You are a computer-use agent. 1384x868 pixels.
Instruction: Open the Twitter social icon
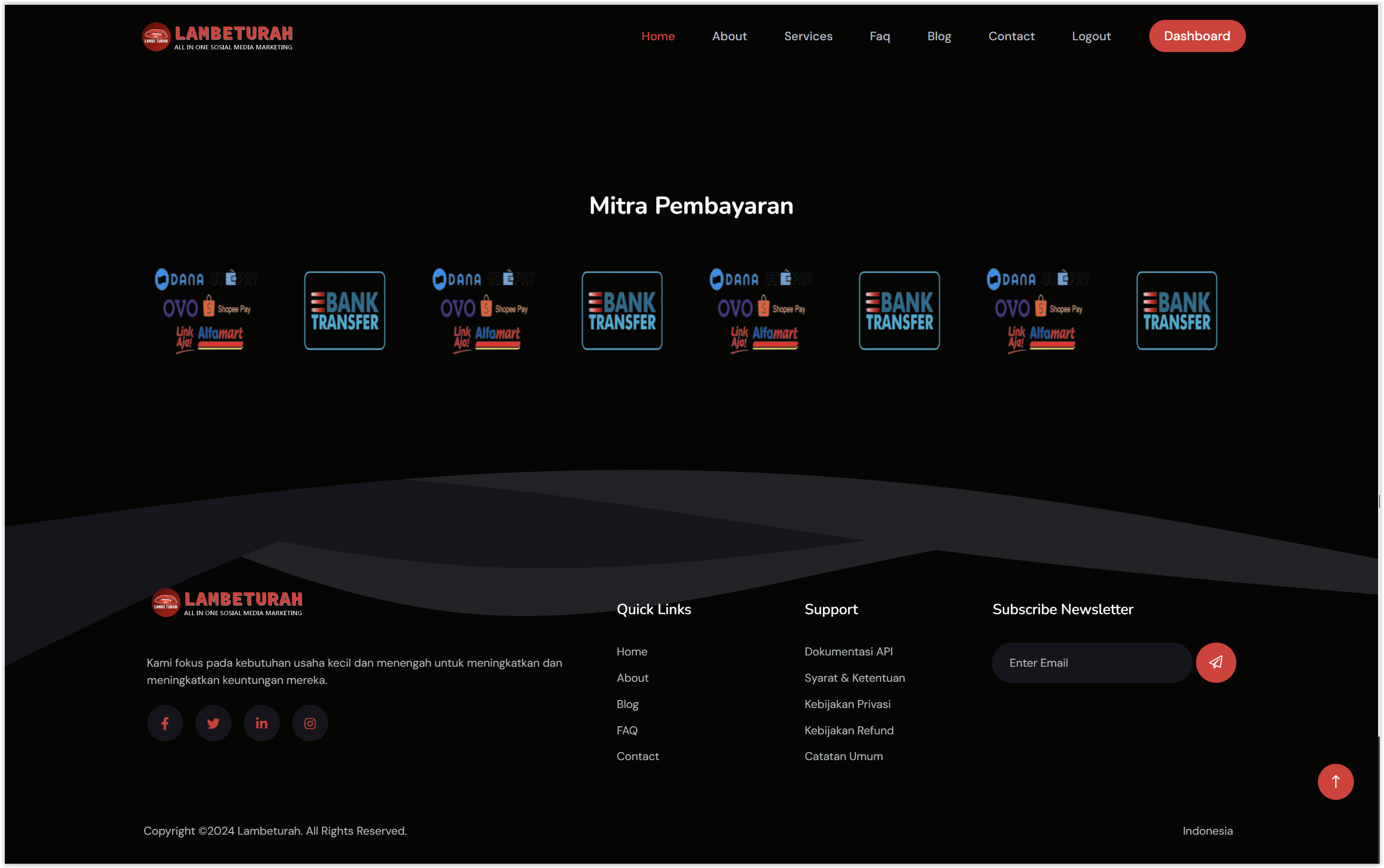(x=213, y=723)
